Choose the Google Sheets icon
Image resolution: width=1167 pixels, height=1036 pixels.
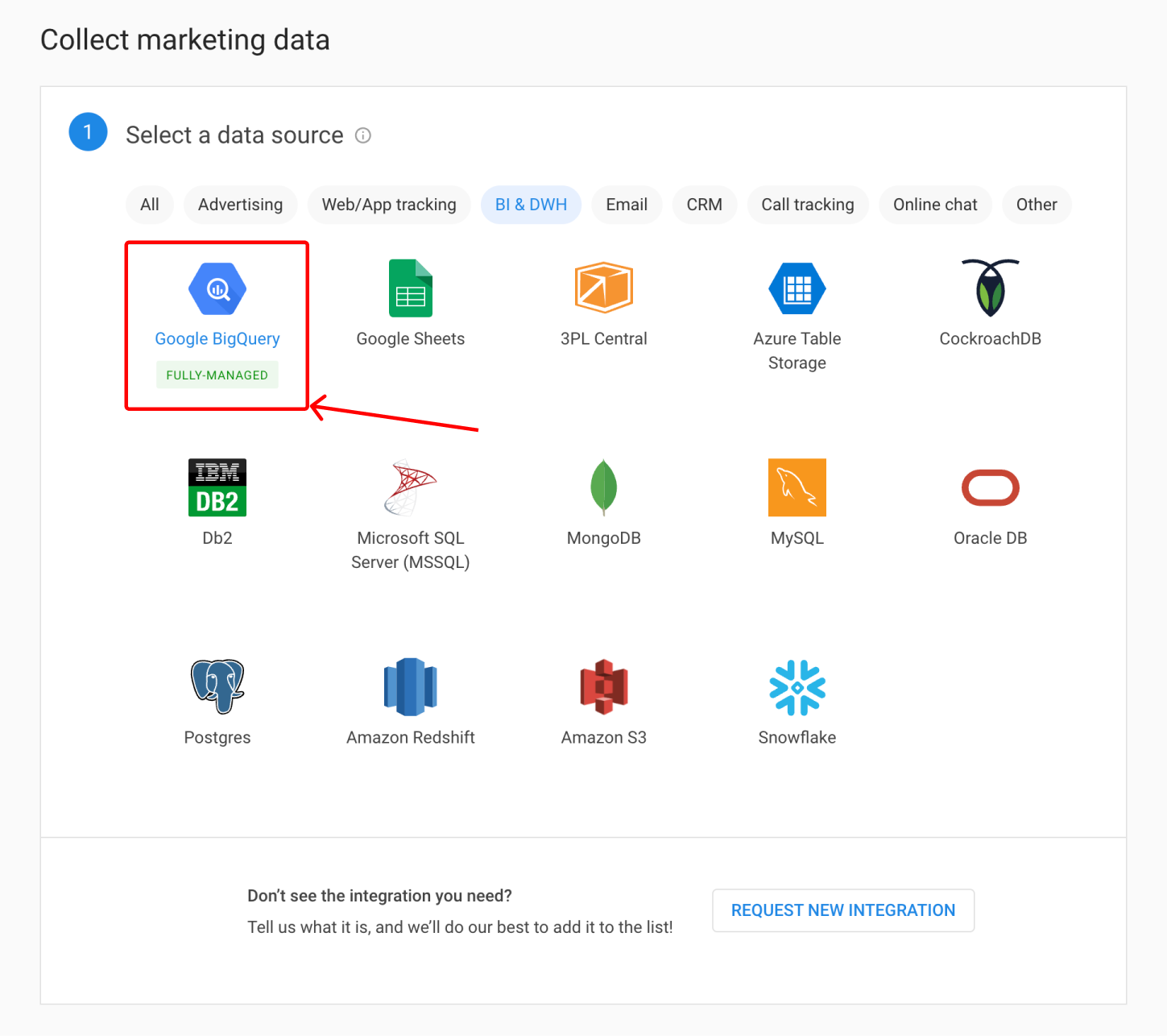pos(411,288)
